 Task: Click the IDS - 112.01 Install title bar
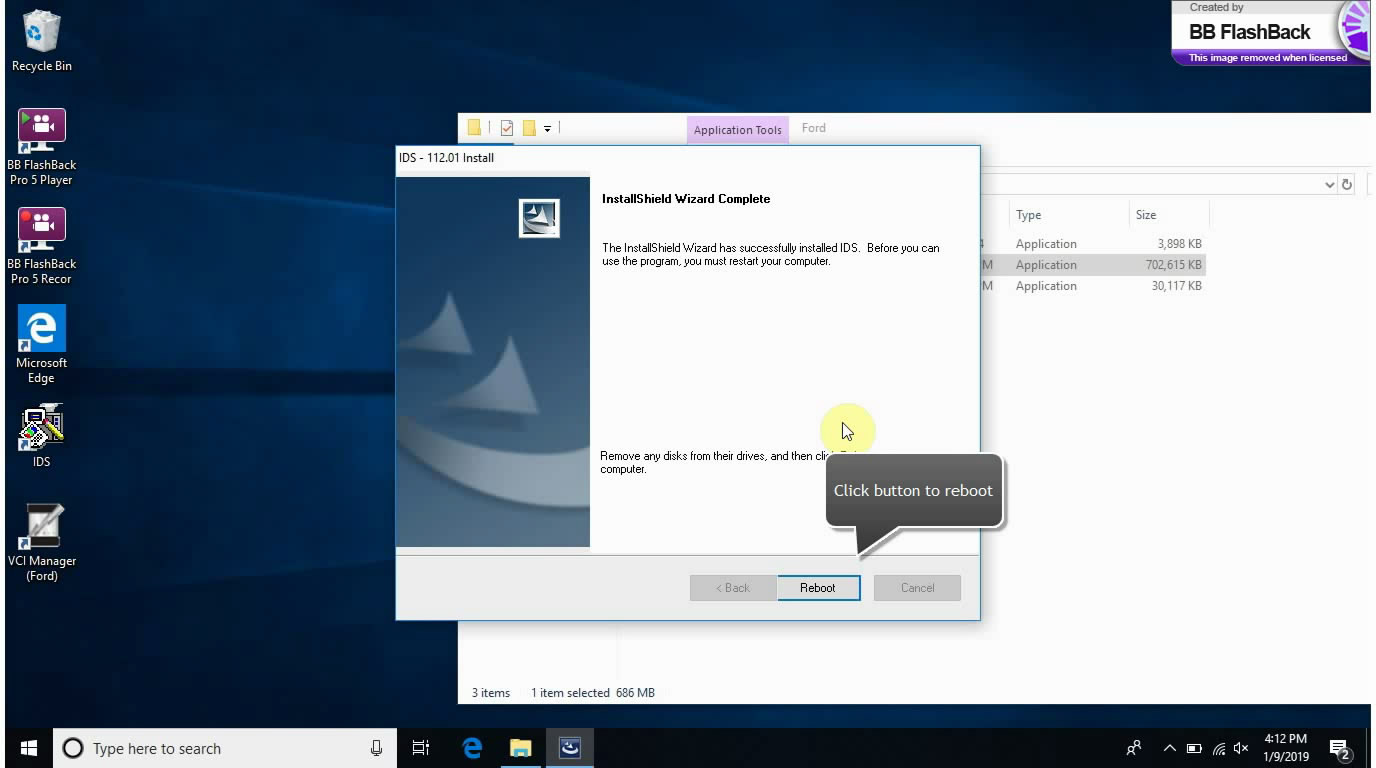688,158
